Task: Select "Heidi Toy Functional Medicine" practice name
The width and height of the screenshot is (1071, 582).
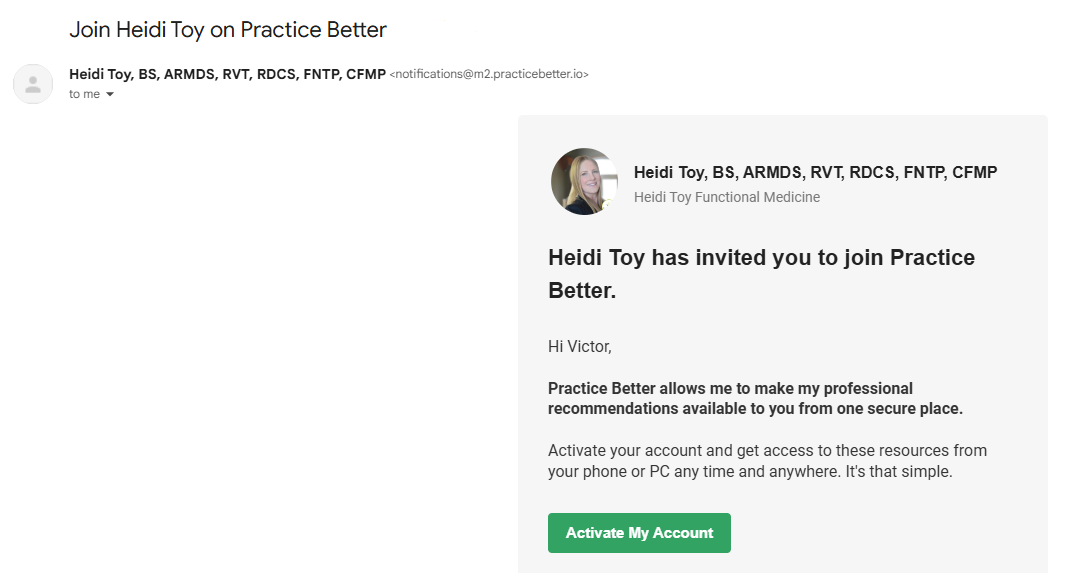Action: (x=727, y=197)
